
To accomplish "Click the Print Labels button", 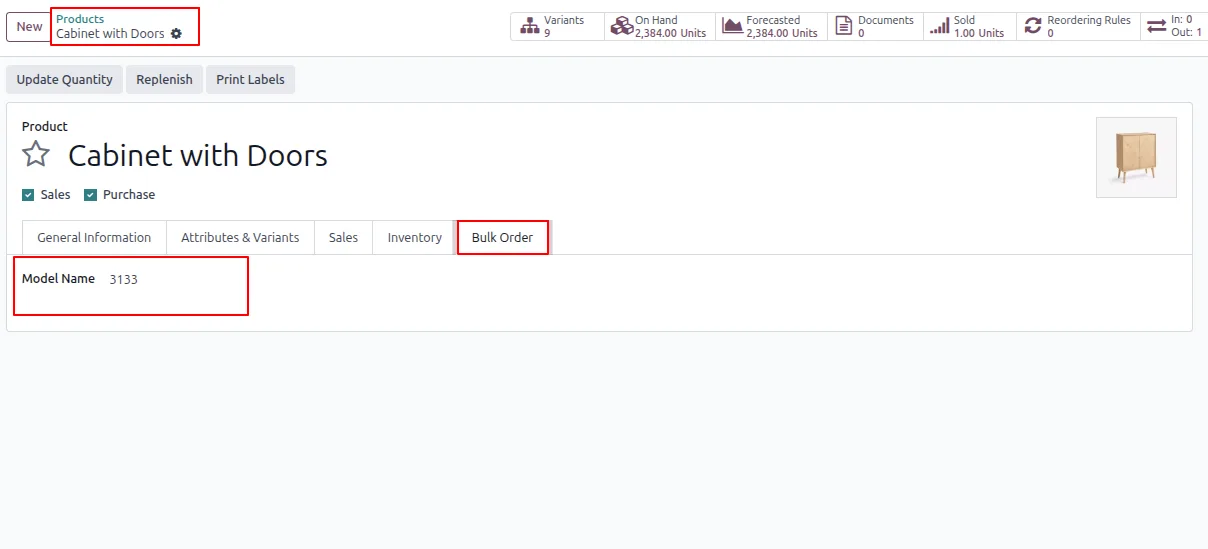I will pyautogui.click(x=250, y=79).
